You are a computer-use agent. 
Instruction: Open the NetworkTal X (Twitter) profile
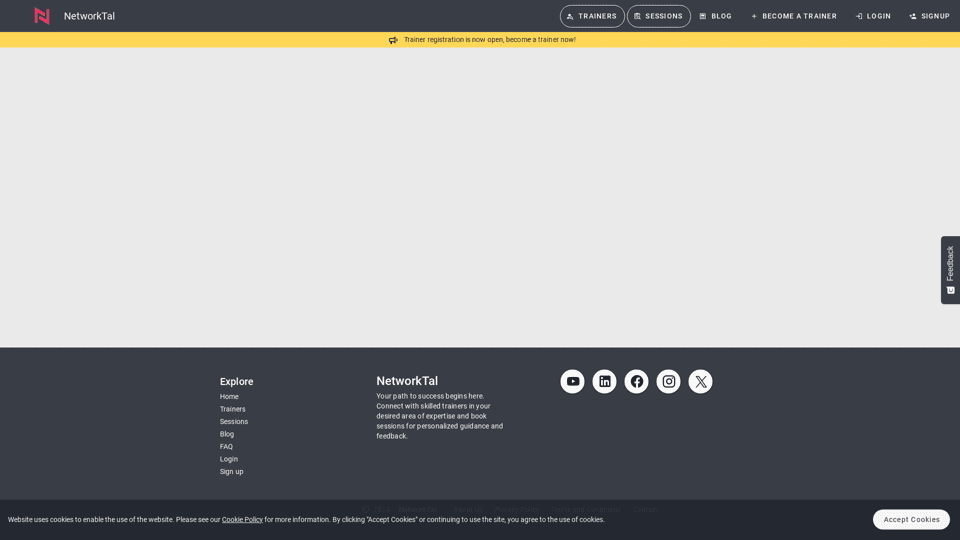(700, 381)
